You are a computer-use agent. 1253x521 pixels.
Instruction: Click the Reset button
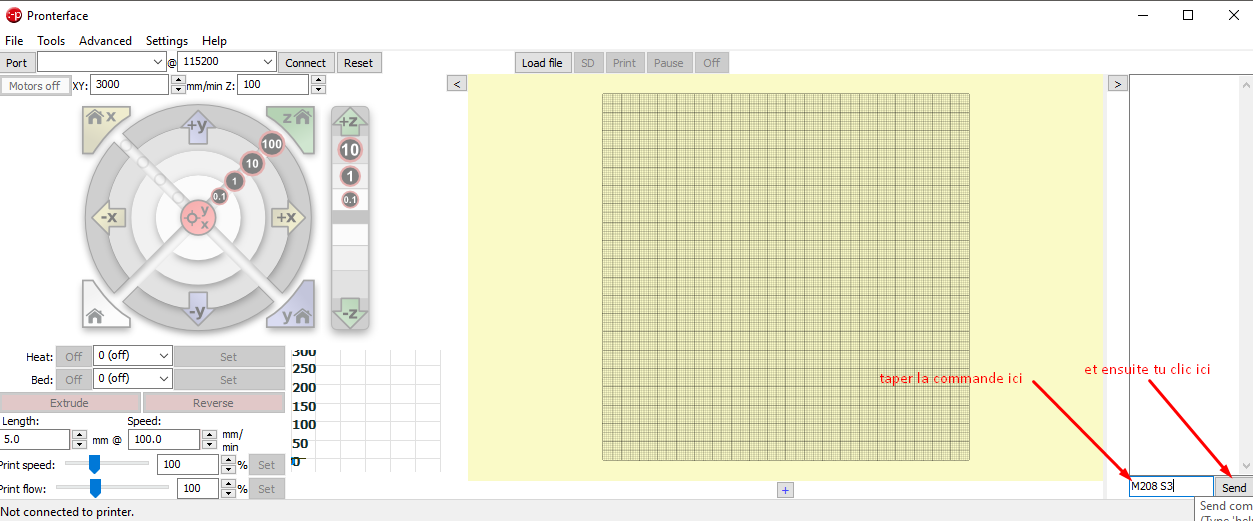358,62
